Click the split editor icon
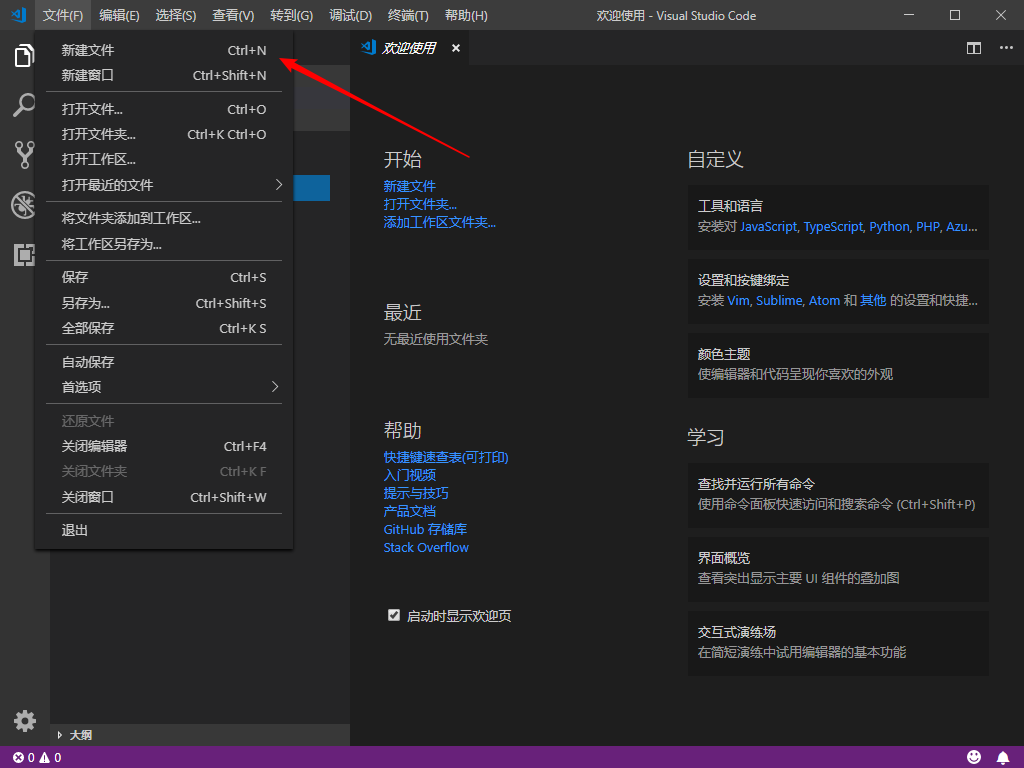1024x768 pixels. [x=974, y=48]
